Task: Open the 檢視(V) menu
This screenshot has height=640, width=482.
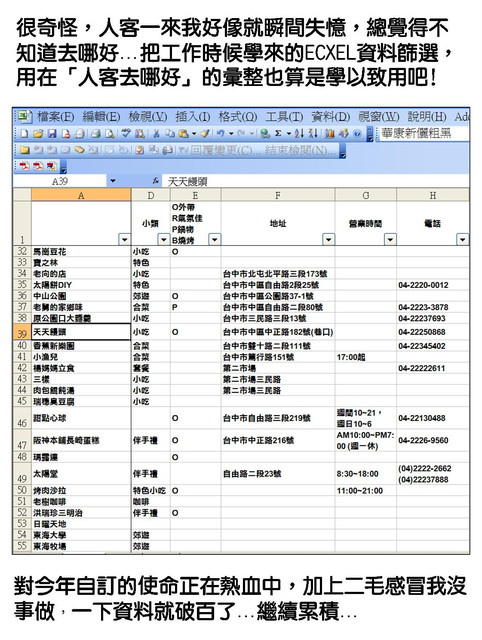Action: click(x=148, y=117)
